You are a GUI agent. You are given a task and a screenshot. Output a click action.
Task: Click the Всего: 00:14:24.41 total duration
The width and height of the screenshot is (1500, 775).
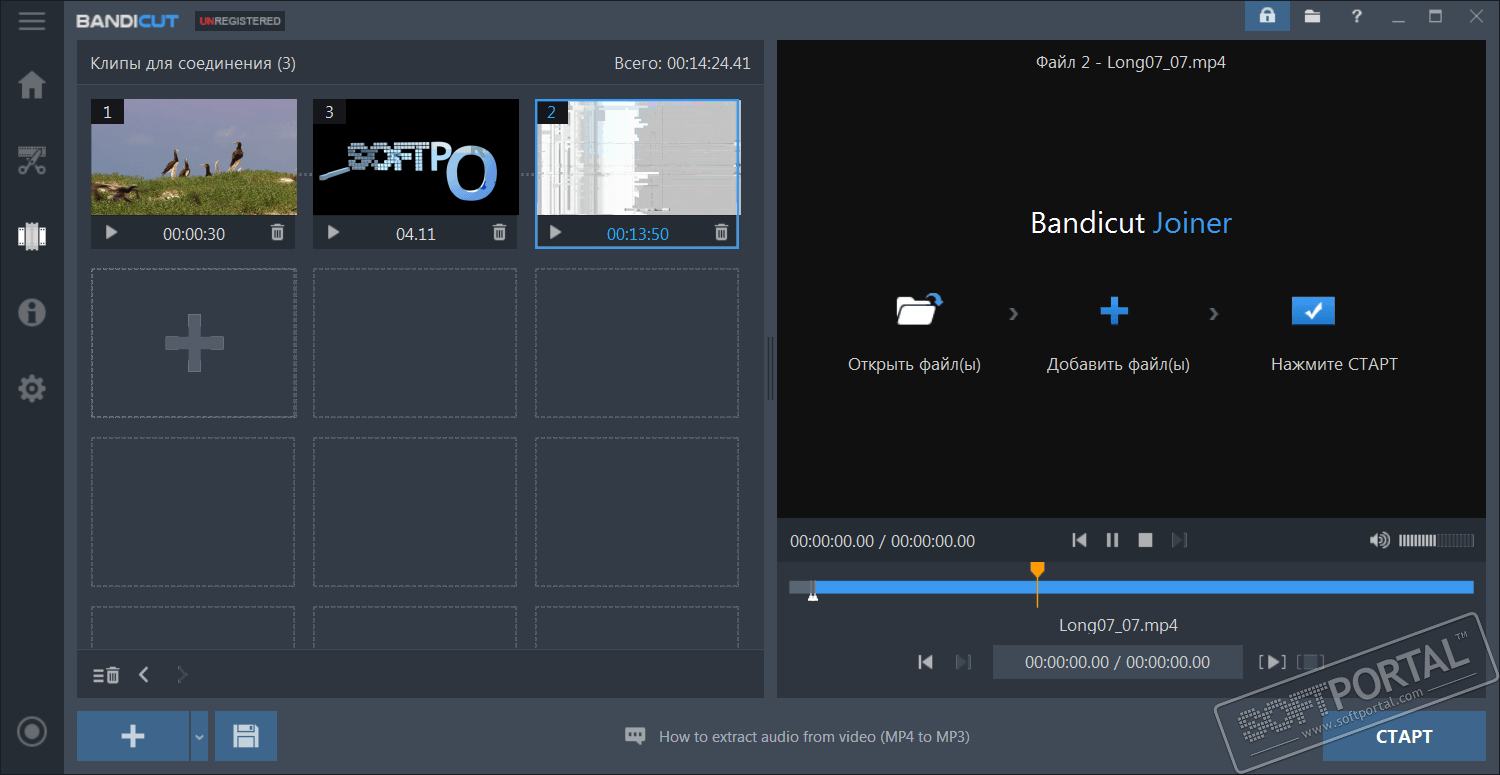[x=682, y=63]
